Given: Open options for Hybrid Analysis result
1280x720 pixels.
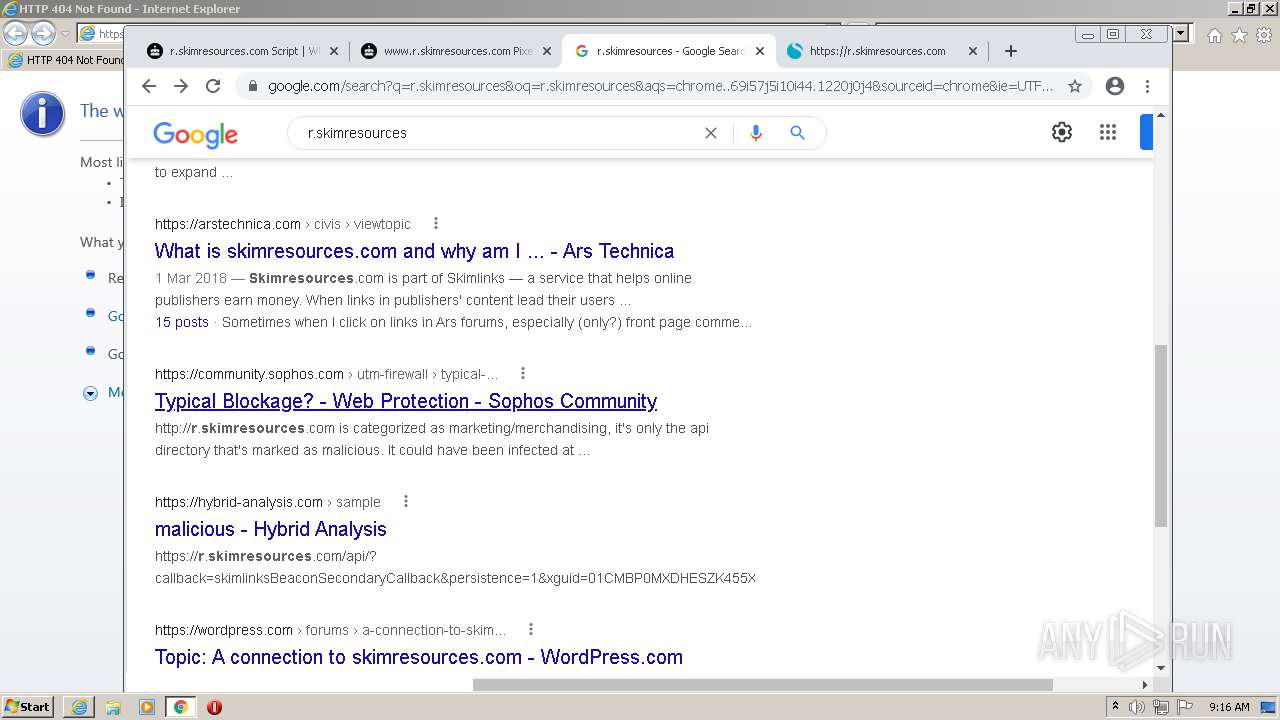Looking at the screenshot, I should (x=405, y=501).
